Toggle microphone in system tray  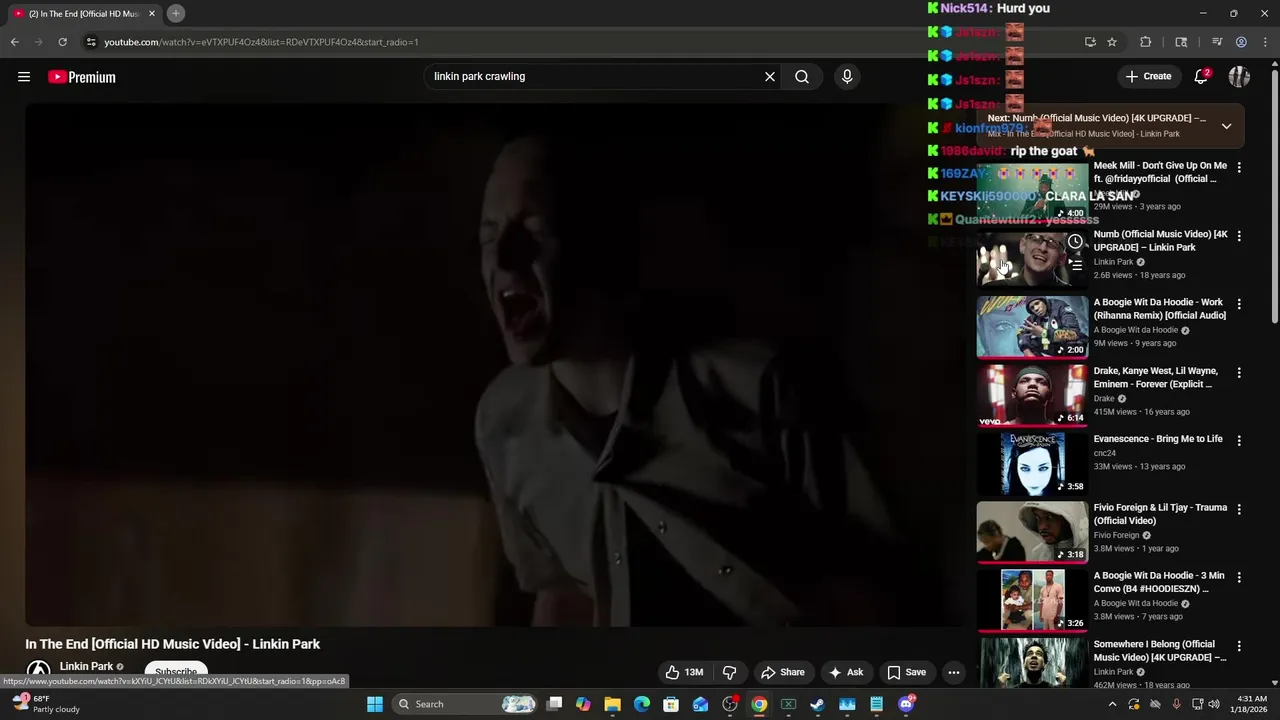coord(1176,704)
